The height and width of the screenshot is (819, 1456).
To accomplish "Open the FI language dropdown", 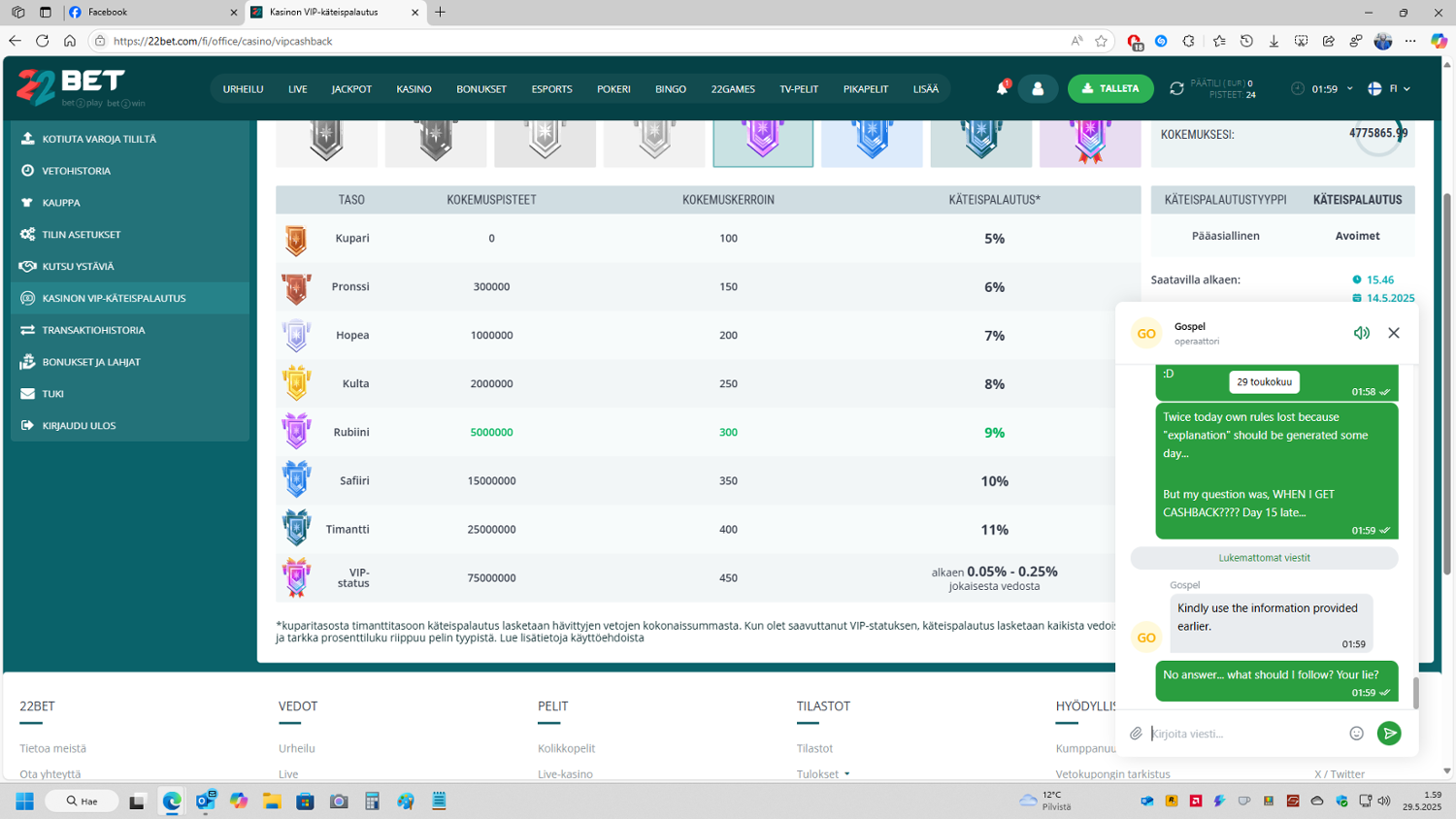I will coord(1389,88).
